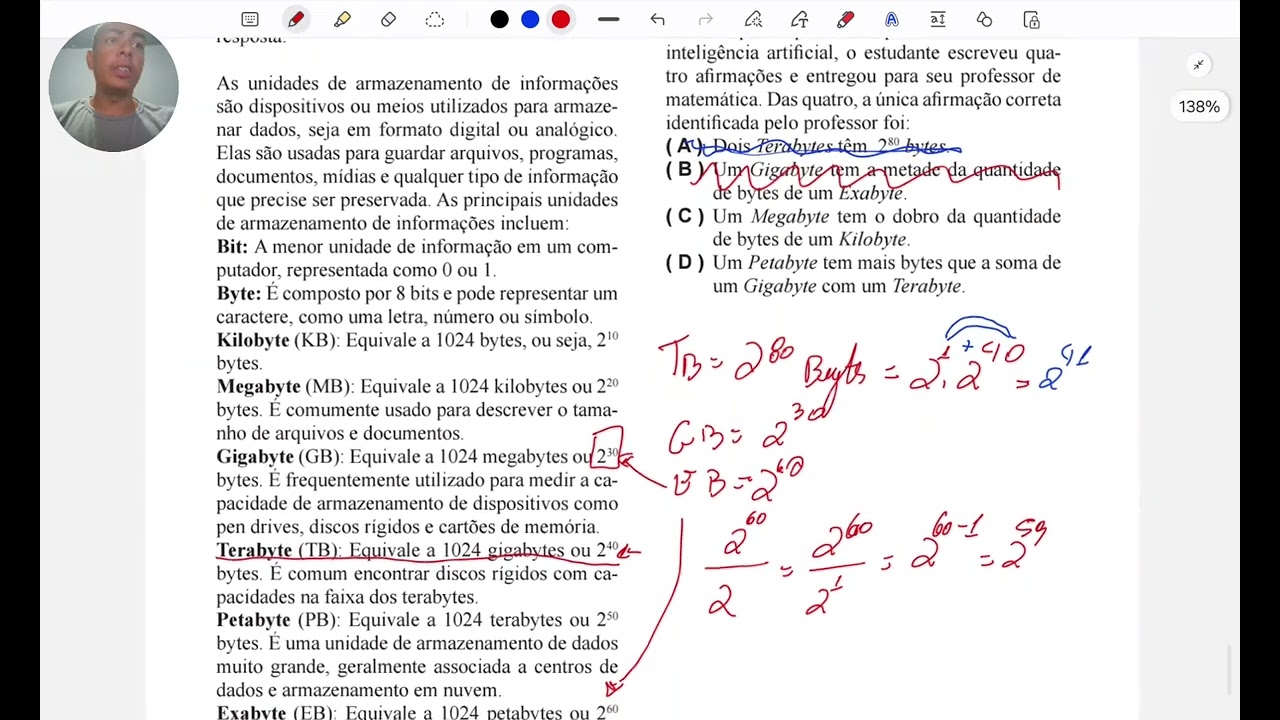The width and height of the screenshot is (1280, 720).
Task: Click answer option label '( B )'
Action: 684,170
